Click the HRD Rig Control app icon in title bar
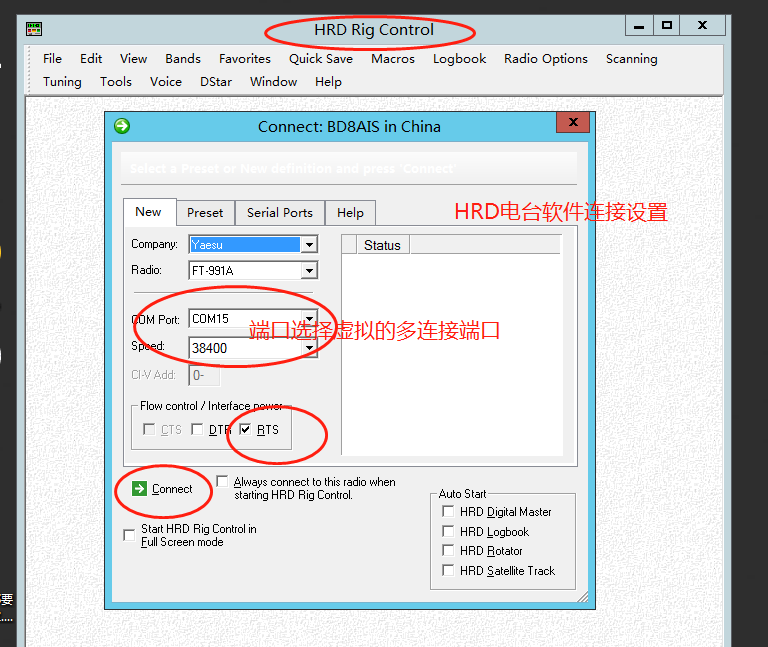The image size is (768, 647). coord(34,29)
